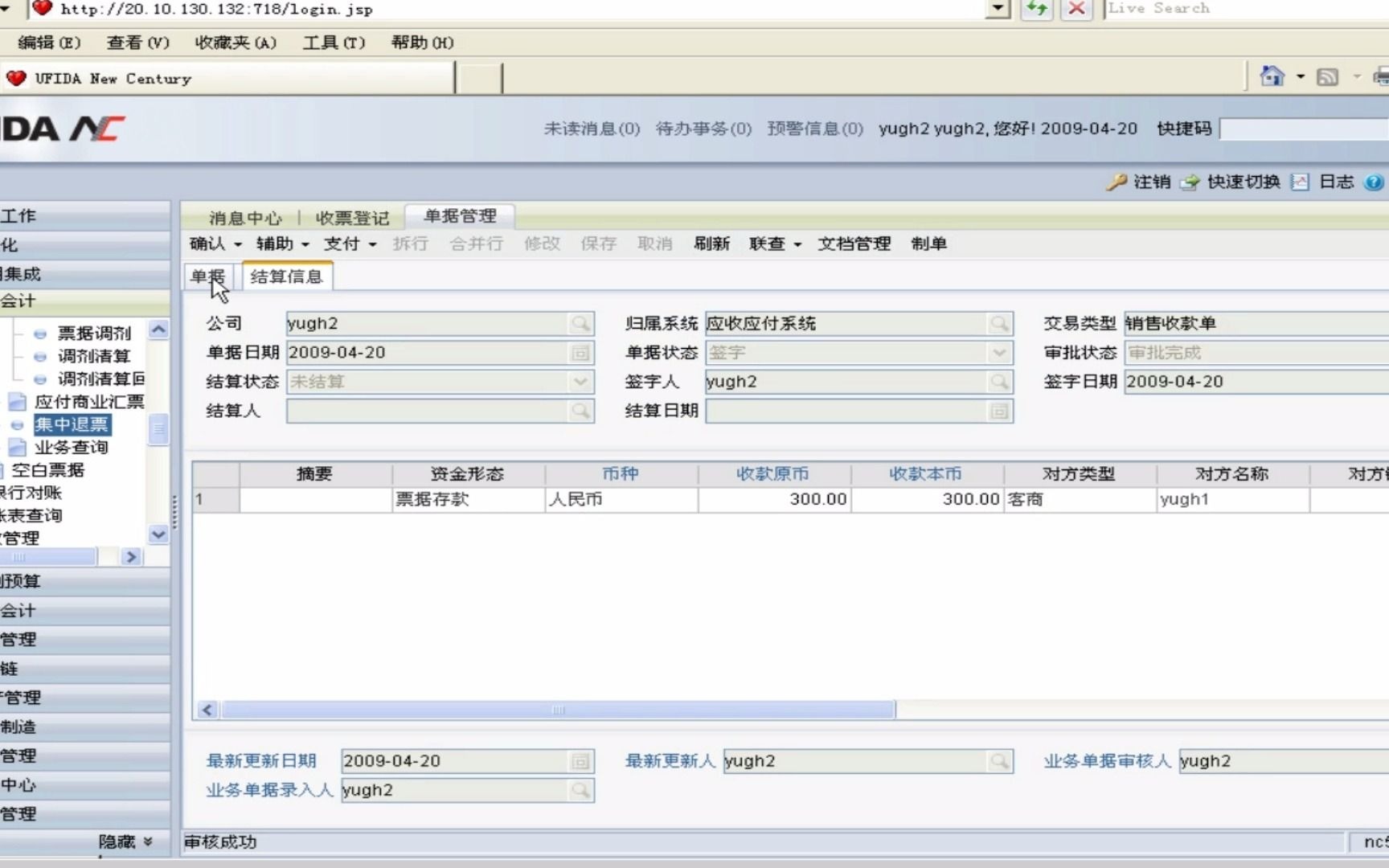Click the browser stop X icon
The width and height of the screenshot is (1389, 868).
pos(1076,9)
